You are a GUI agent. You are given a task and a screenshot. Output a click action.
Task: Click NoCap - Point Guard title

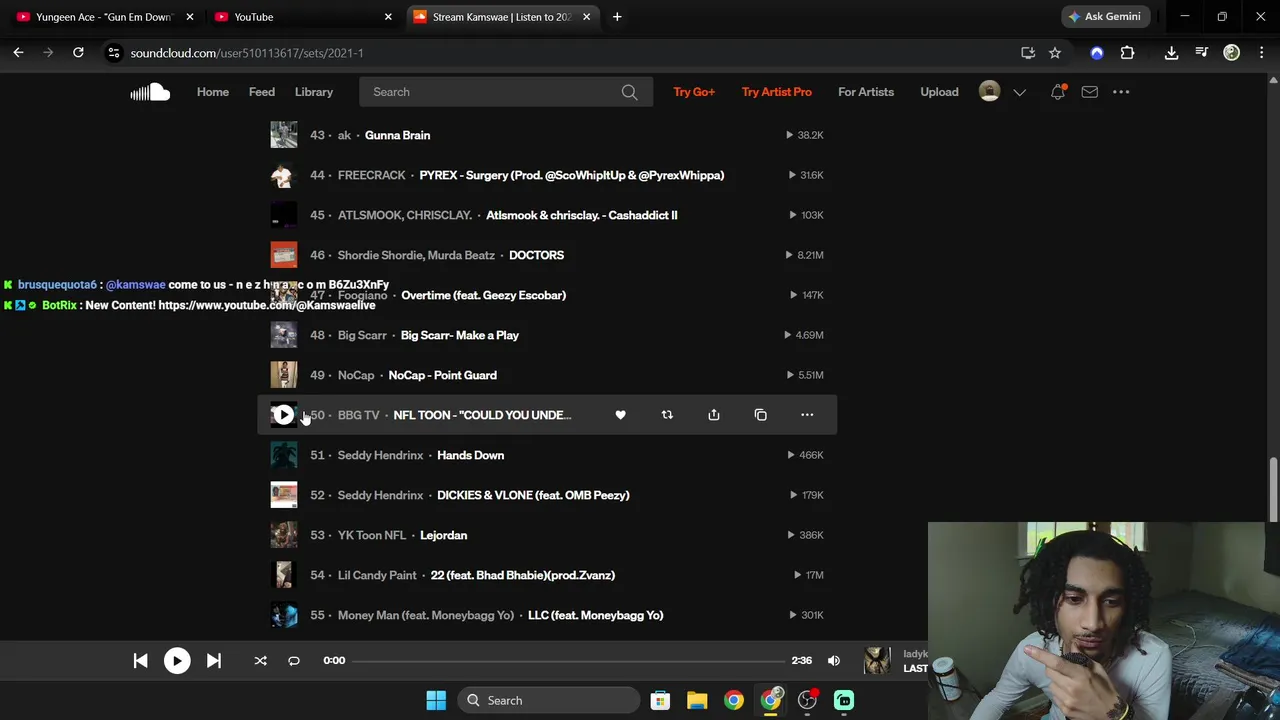(442, 375)
